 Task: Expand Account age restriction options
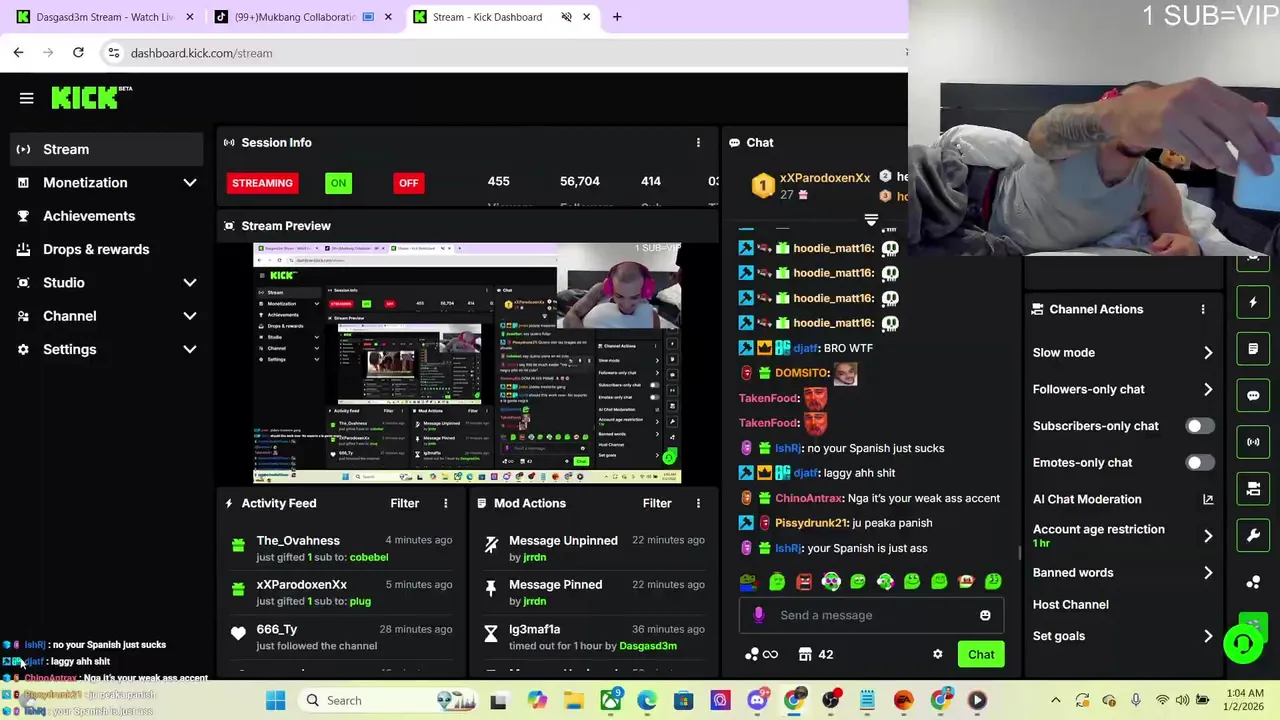1123,535
